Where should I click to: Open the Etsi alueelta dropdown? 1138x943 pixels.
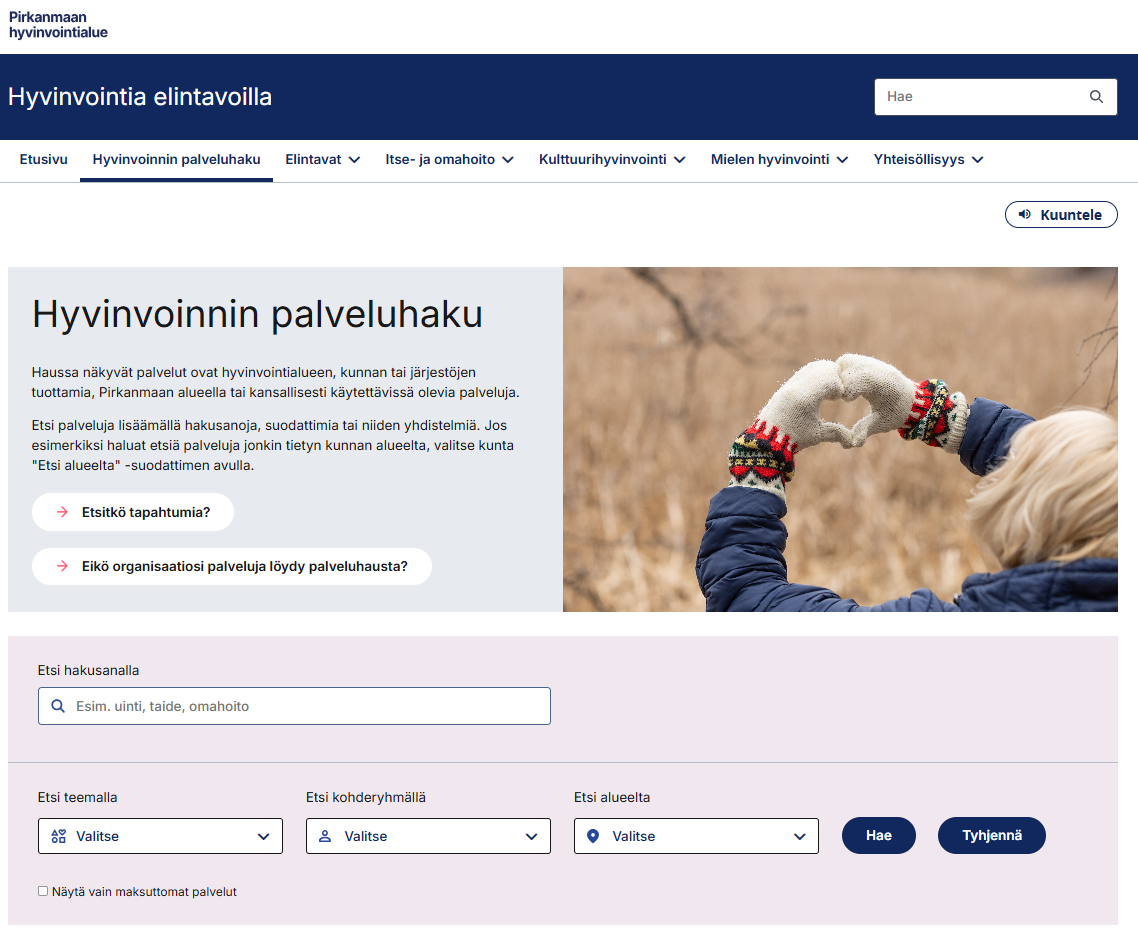(x=696, y=836)
